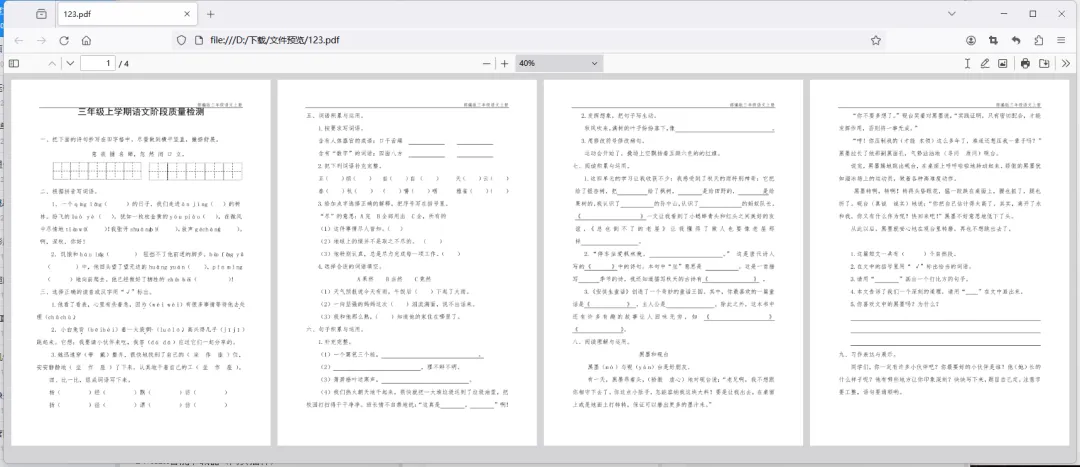Image resolution: width=1080 pixels, height=467 pixels.
Task: Click the page number field showing 1
Action: (97, 63)
